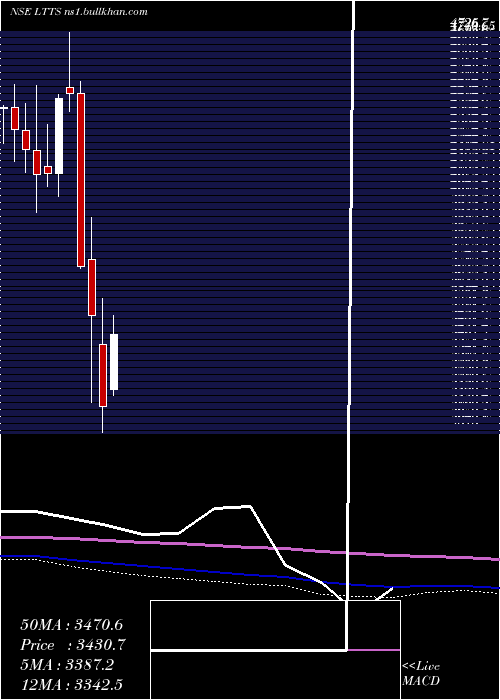Select the Price : 3430.7 readout
Viewport: 500px width, 700px height.
pyautogui.click(x=73, y=645)
